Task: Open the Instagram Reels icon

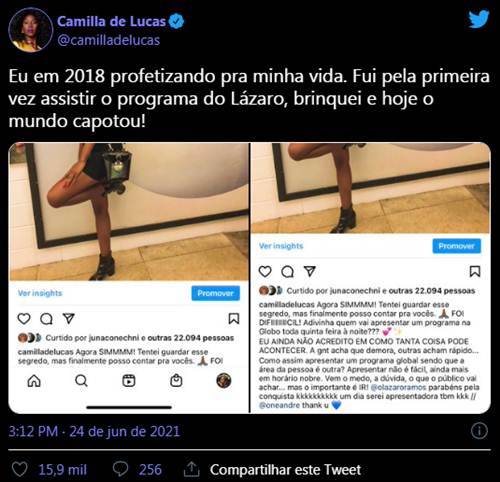Action: pos(129,380)
